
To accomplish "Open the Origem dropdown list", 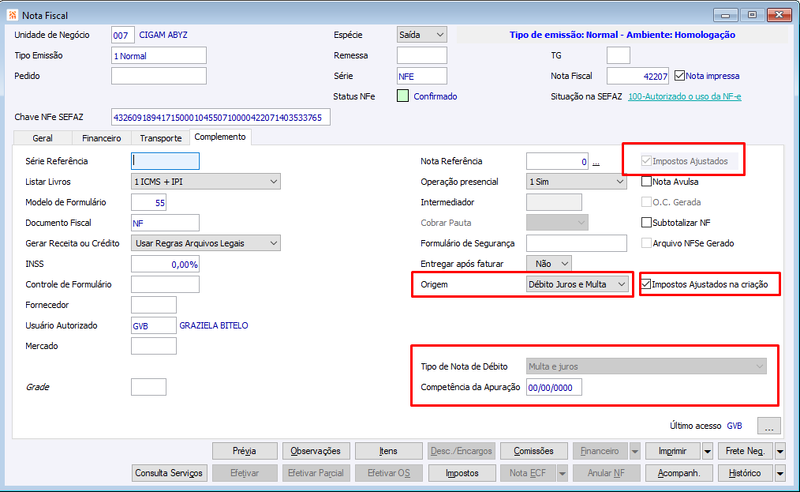I will [x=621, y=284].
